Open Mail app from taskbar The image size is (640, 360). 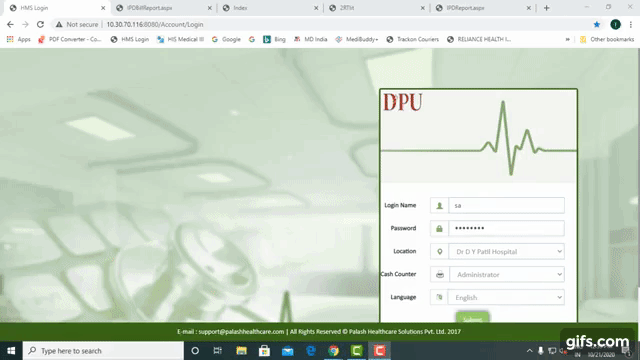point(287,351)
